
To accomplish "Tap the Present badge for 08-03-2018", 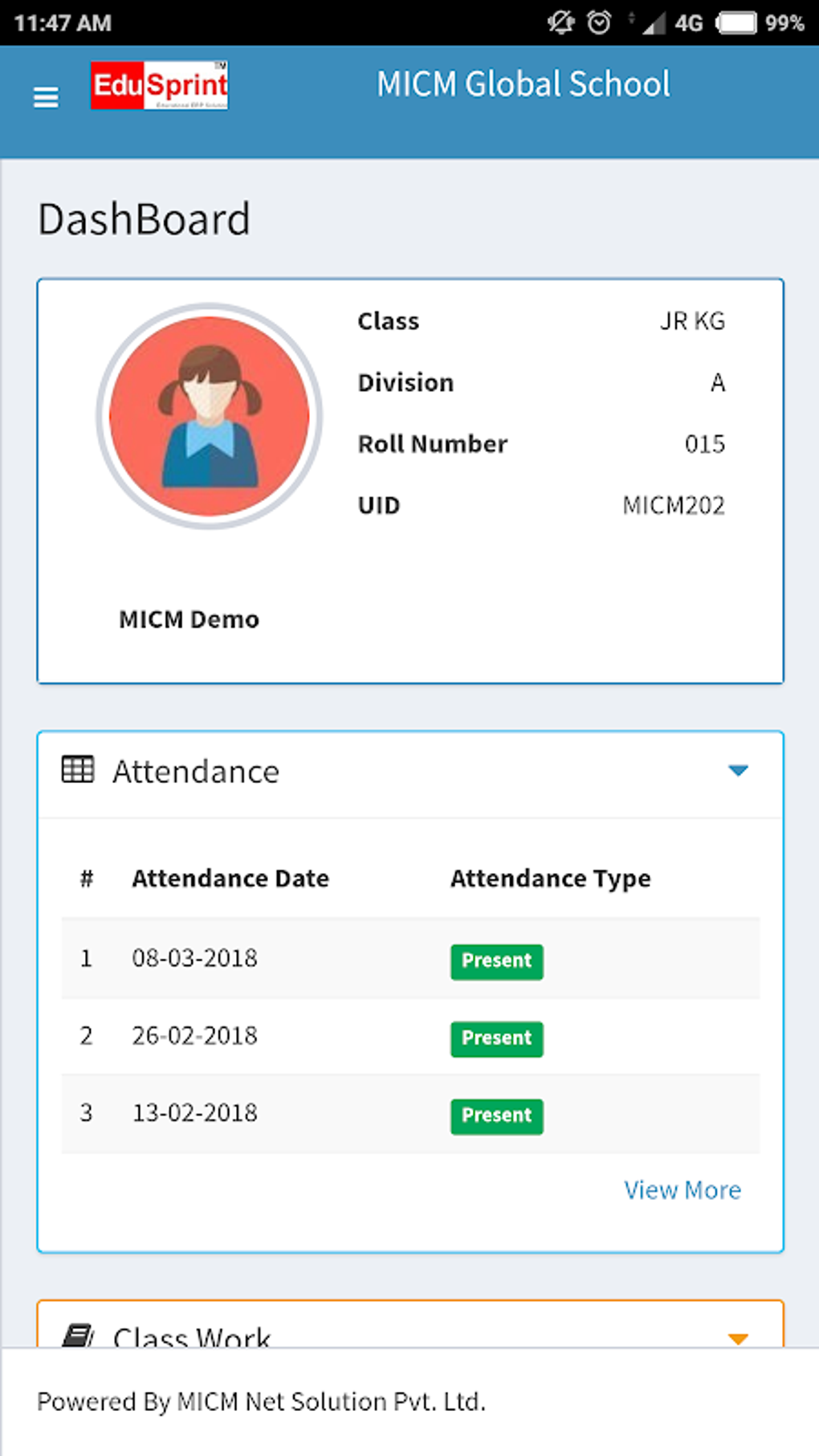I will coord(496,961).
